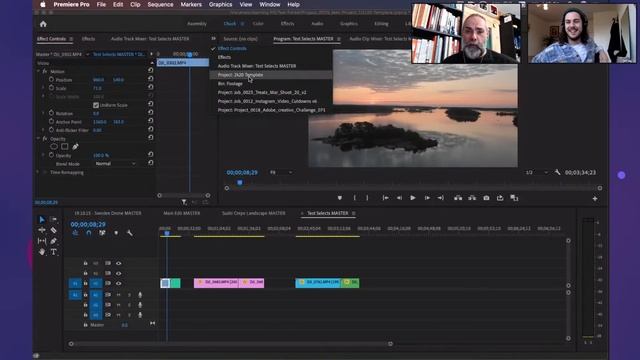Toggle Position animation stopwatch
This screenshot has height=360, width=640.
click(51, 80)
